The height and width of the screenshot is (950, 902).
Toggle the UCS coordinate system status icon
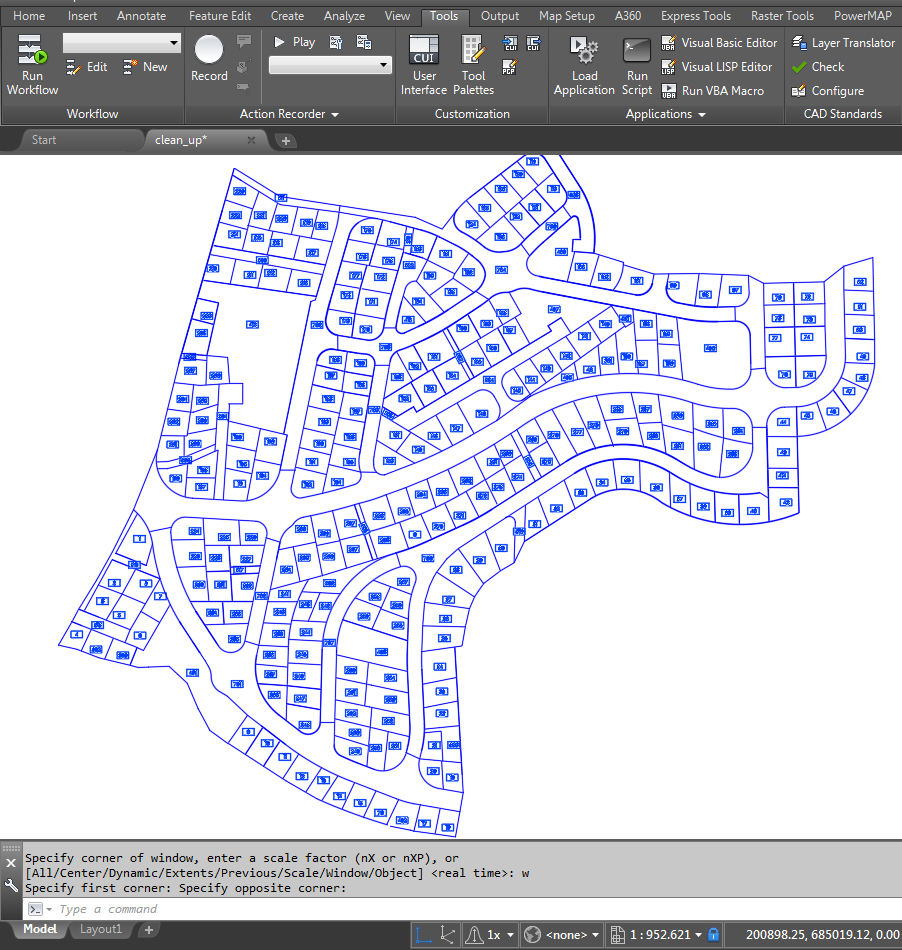(x=424, y=935)
